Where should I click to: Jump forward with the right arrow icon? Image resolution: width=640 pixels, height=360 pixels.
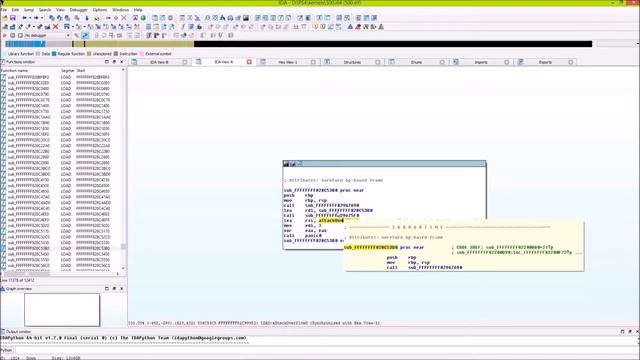[x=36, y=18]
